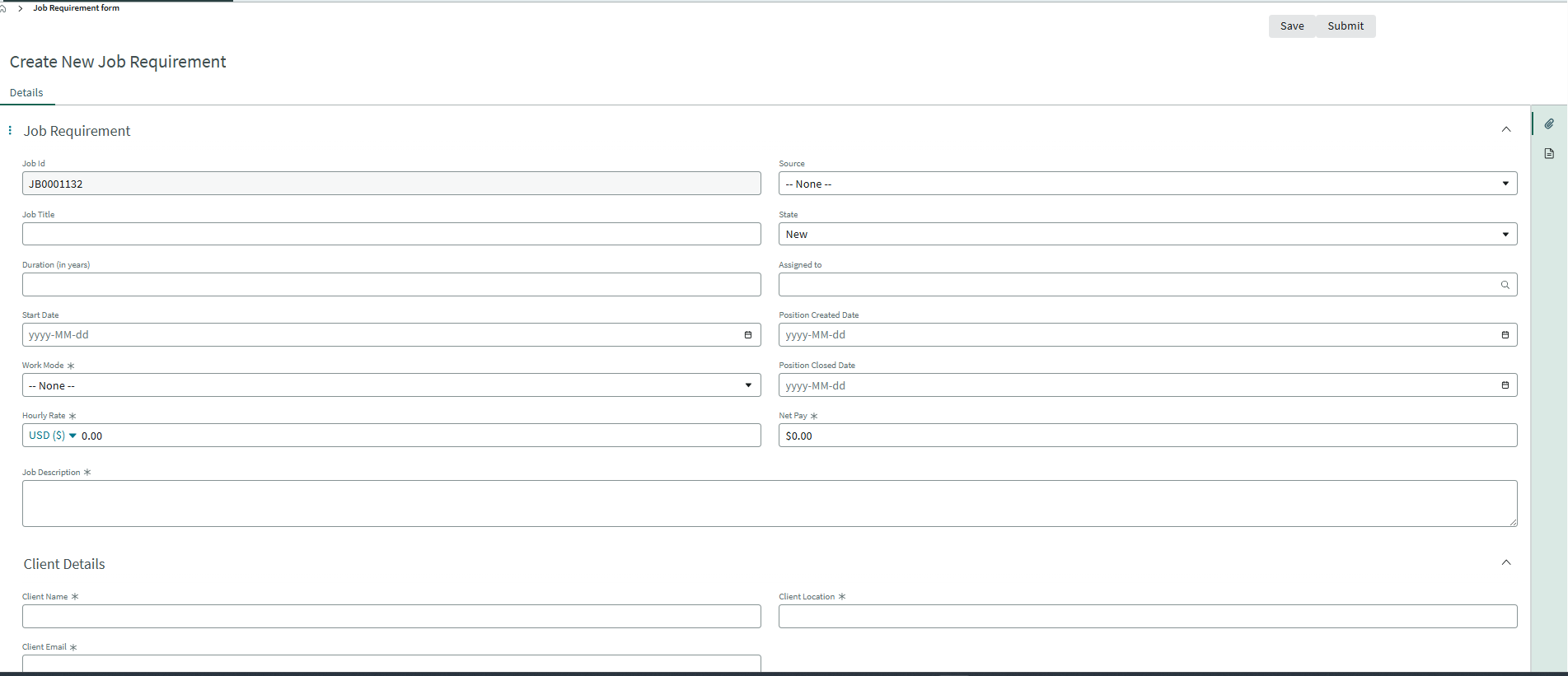Click the Assigned to lookup search icon
The height and width of the screenshot is (676, 1568).
(1505, 285)
